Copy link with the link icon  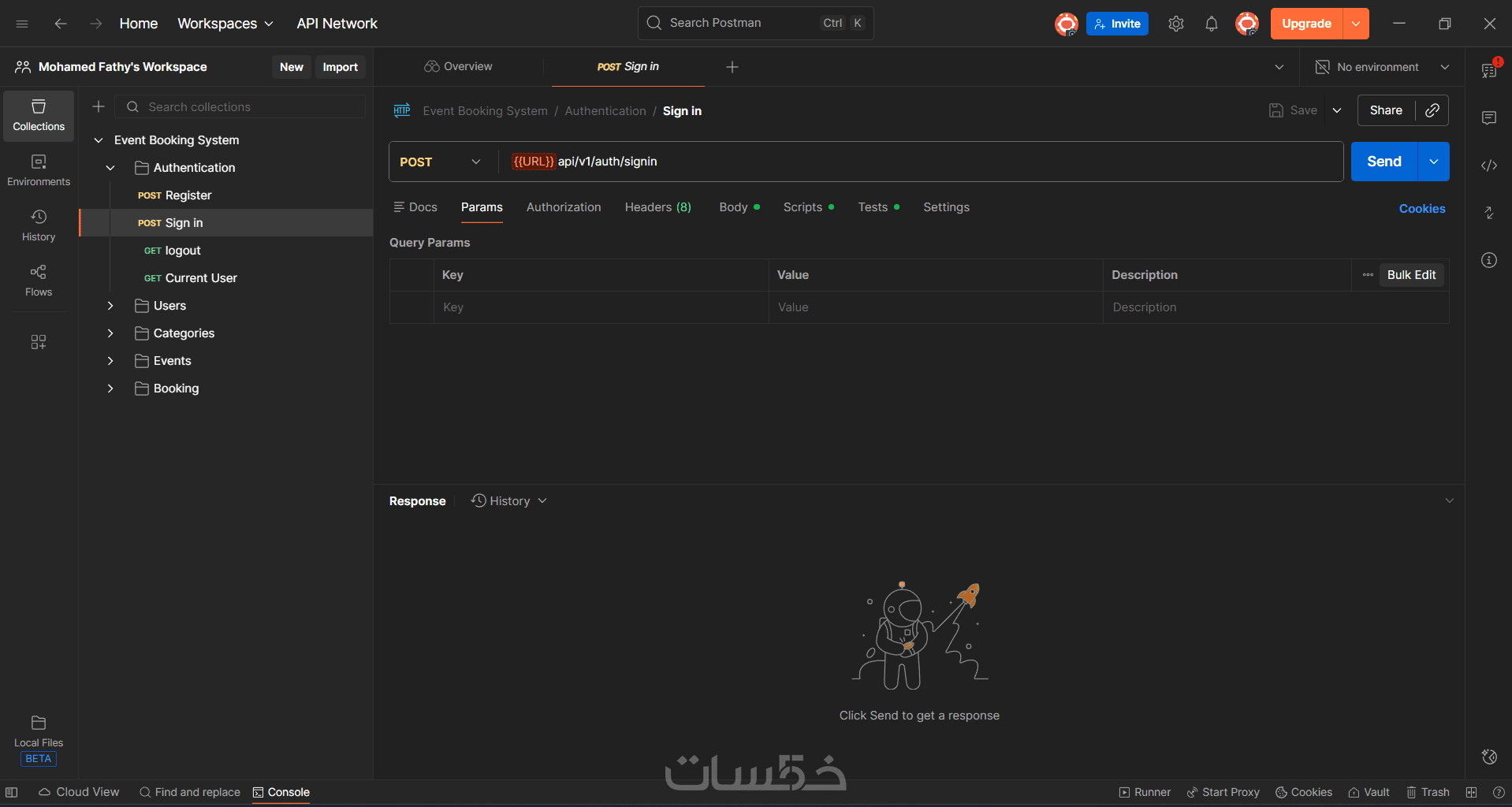pyautogui.click(x=1432, y=110)
